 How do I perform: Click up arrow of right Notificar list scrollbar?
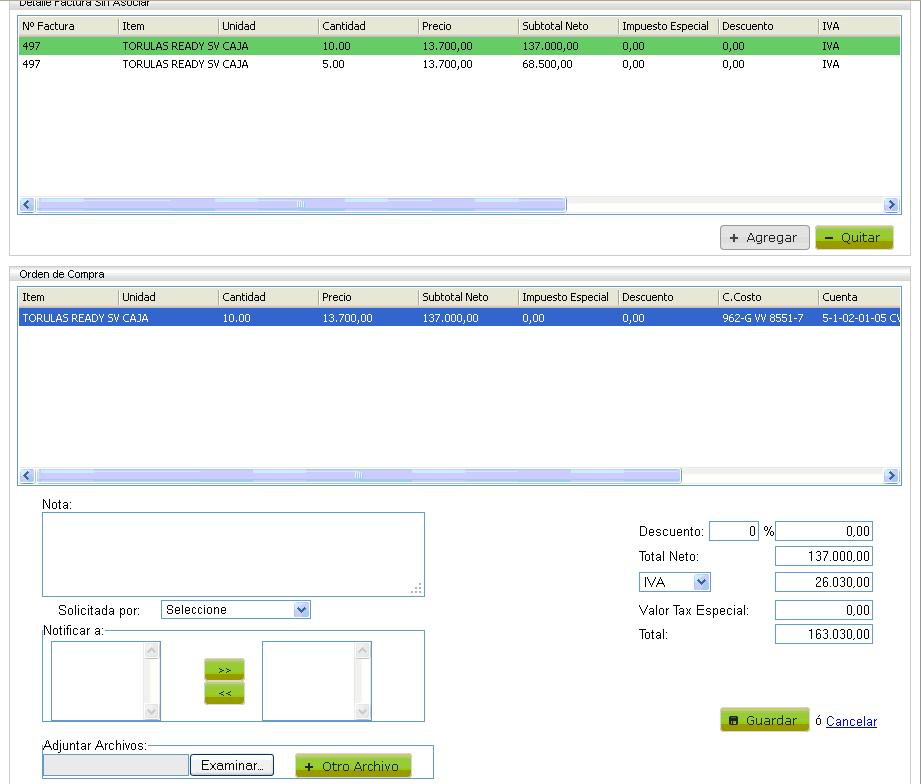(x=362, y=650)
